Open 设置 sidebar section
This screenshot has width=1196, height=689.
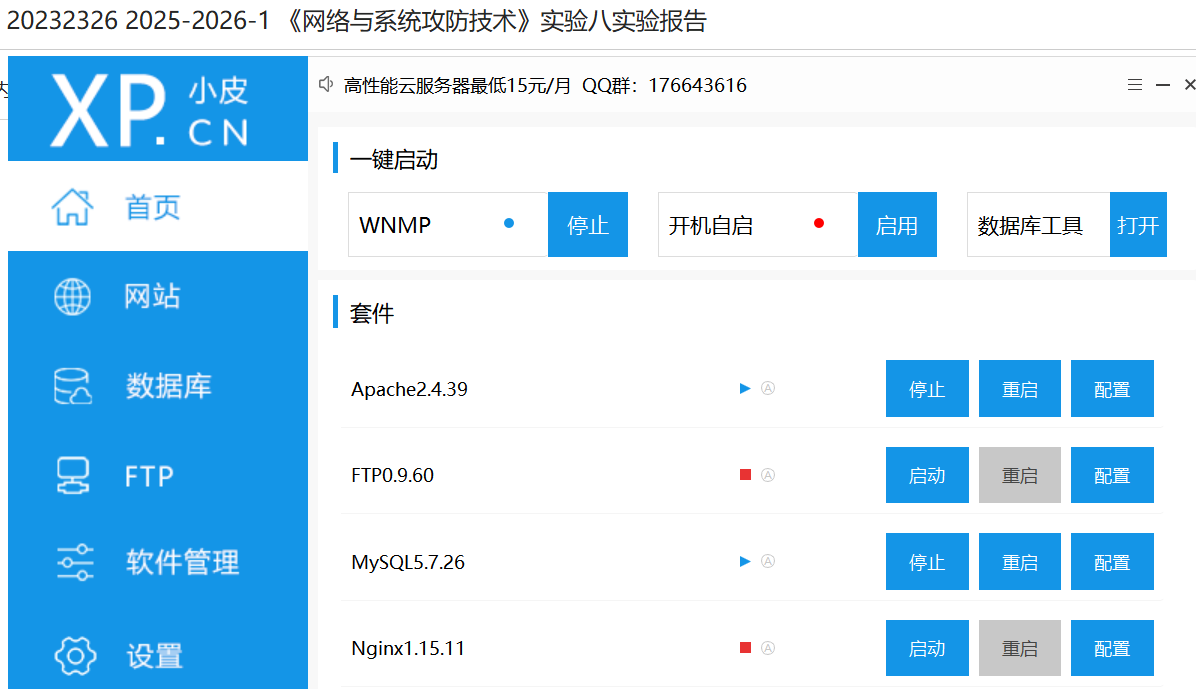click(158, 655)
